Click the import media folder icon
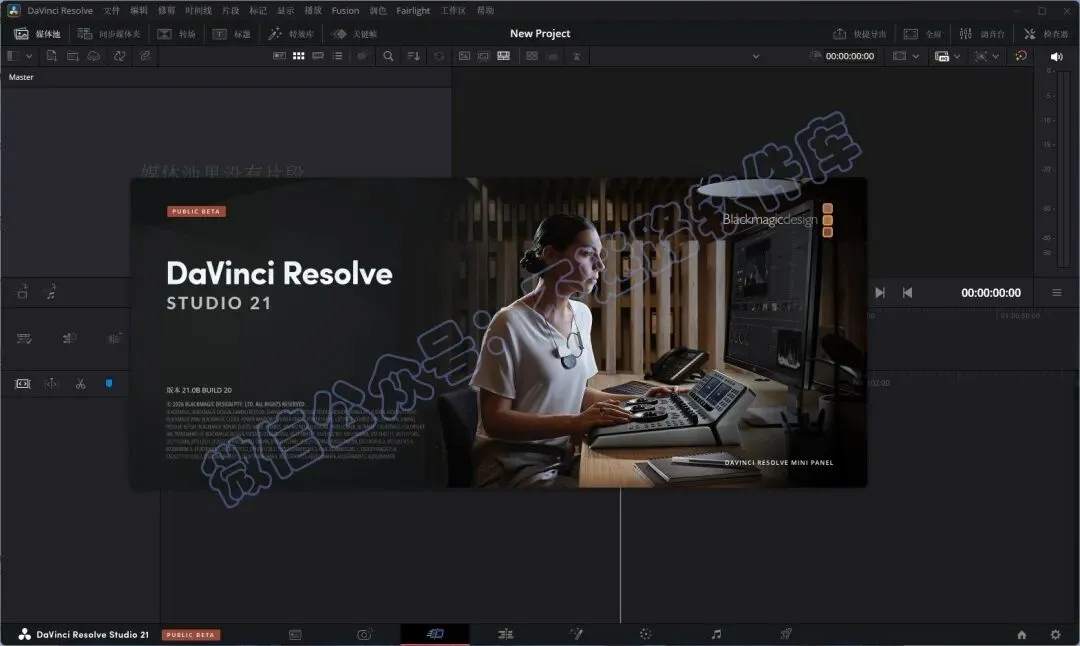 tap(72, 56)
